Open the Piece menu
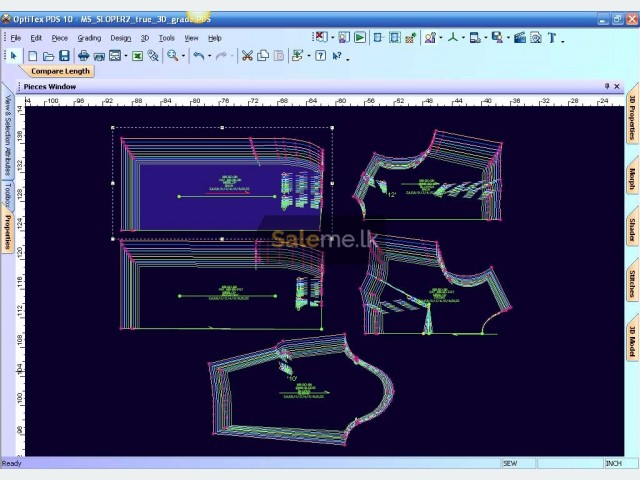The image size is (640, 480). pyautogui.click(x=60, y=38)
